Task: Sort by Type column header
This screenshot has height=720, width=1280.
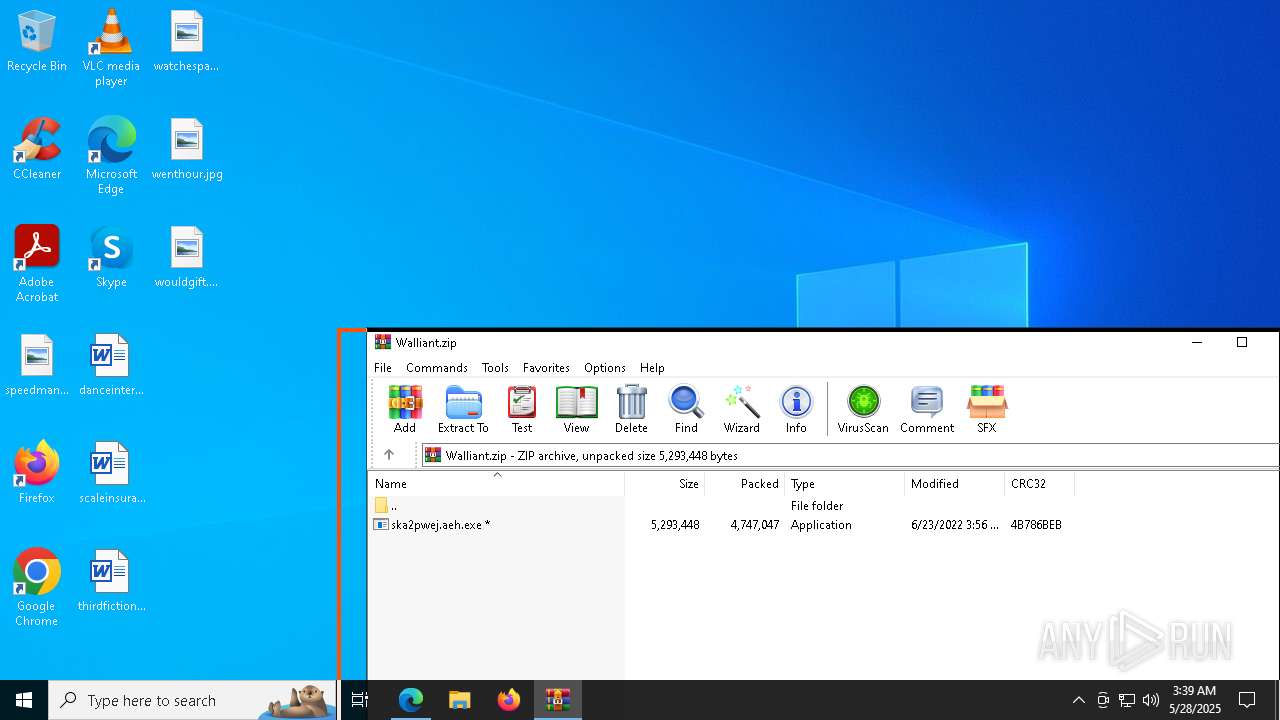Action: point(845,484)
